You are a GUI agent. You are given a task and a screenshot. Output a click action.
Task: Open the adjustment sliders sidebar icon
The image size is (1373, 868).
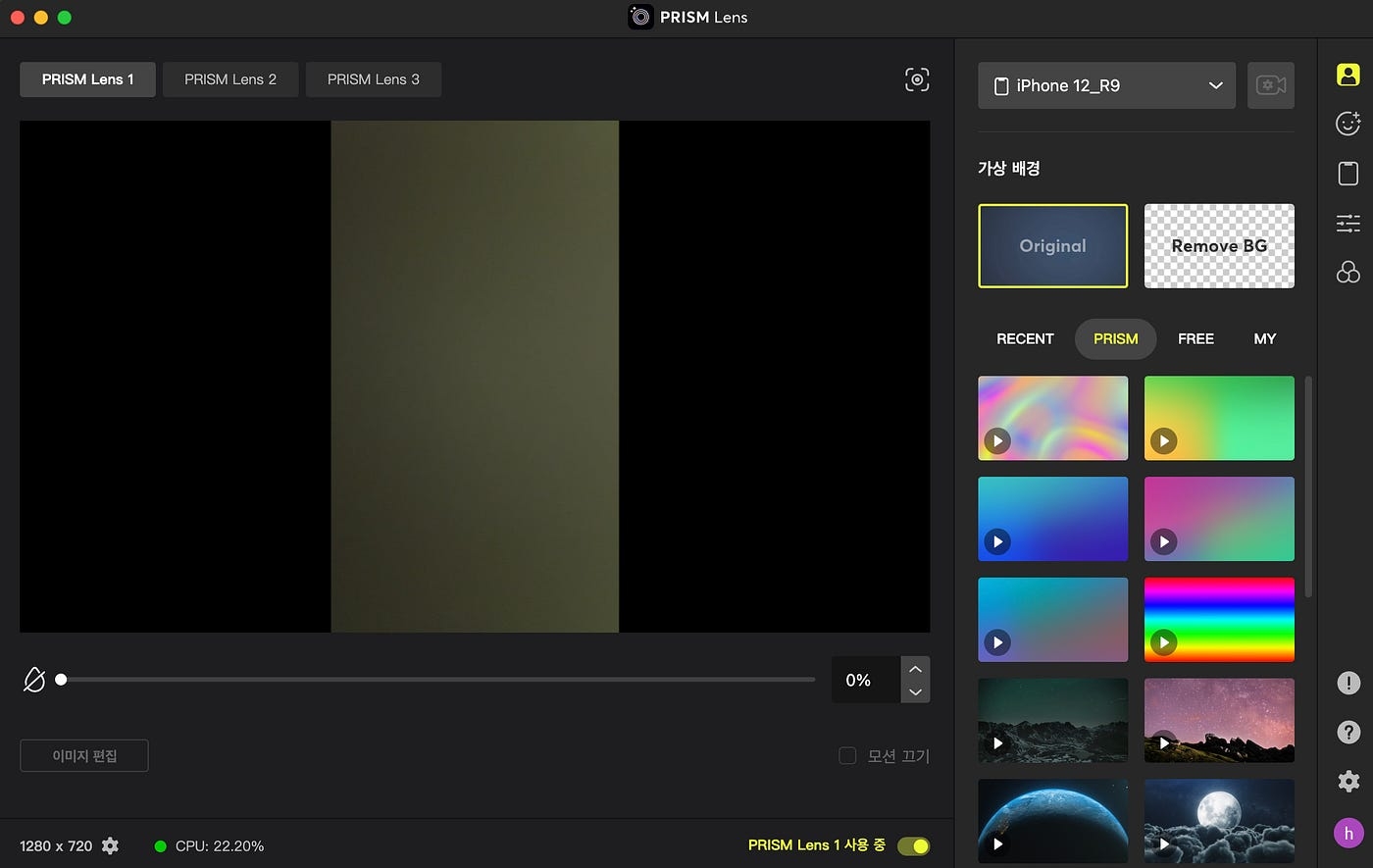click(1348, 224)
